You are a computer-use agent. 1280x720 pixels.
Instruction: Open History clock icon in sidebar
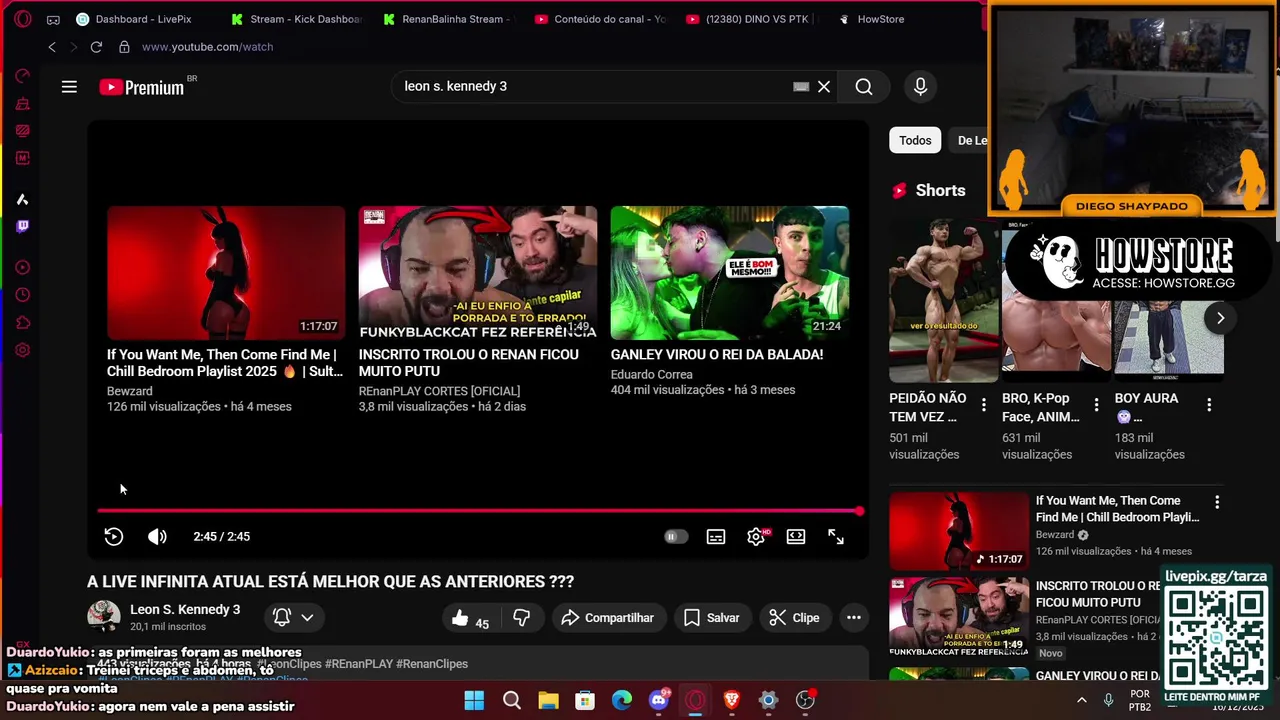pos(22,295)
